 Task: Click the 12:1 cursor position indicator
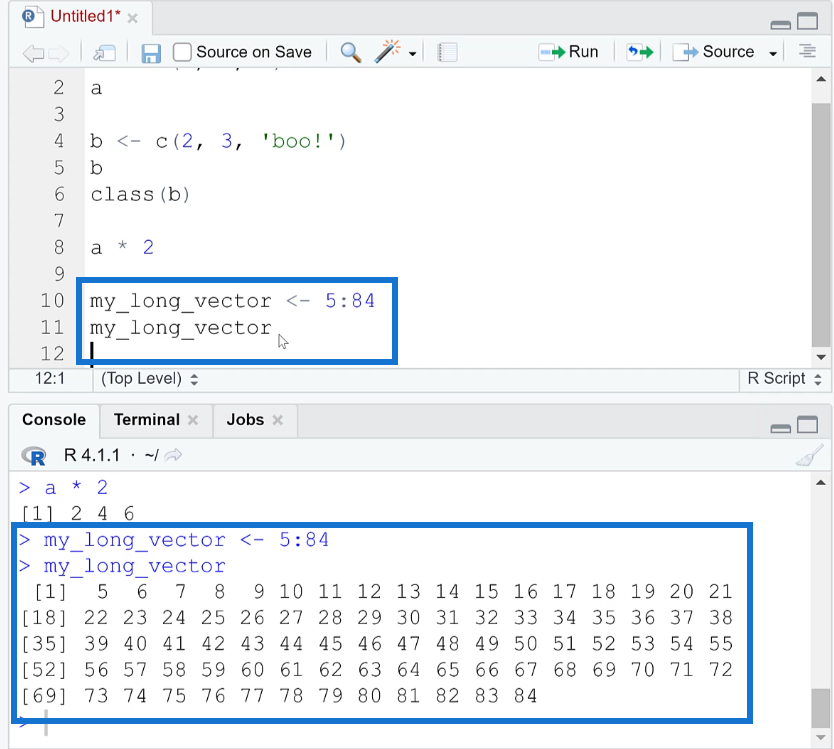point(50,378)
